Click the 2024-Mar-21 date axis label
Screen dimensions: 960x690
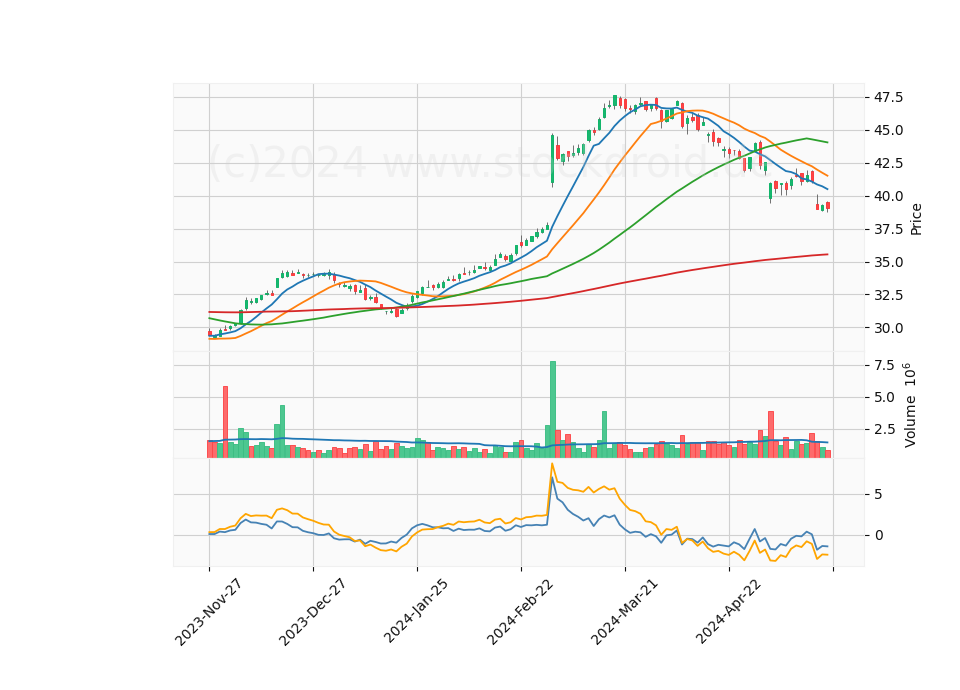pos(624,611)
